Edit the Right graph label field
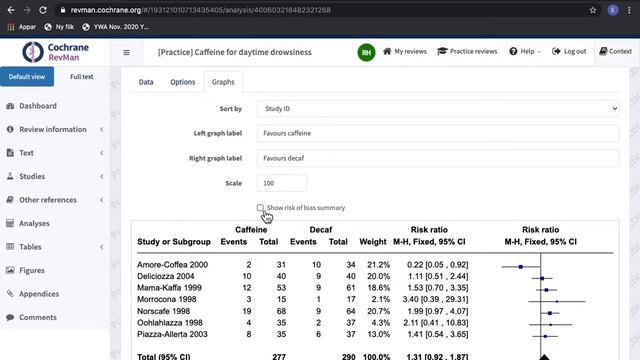Image resolution: width=640 pixels, height=360 pixels. [x=438, y=158]
